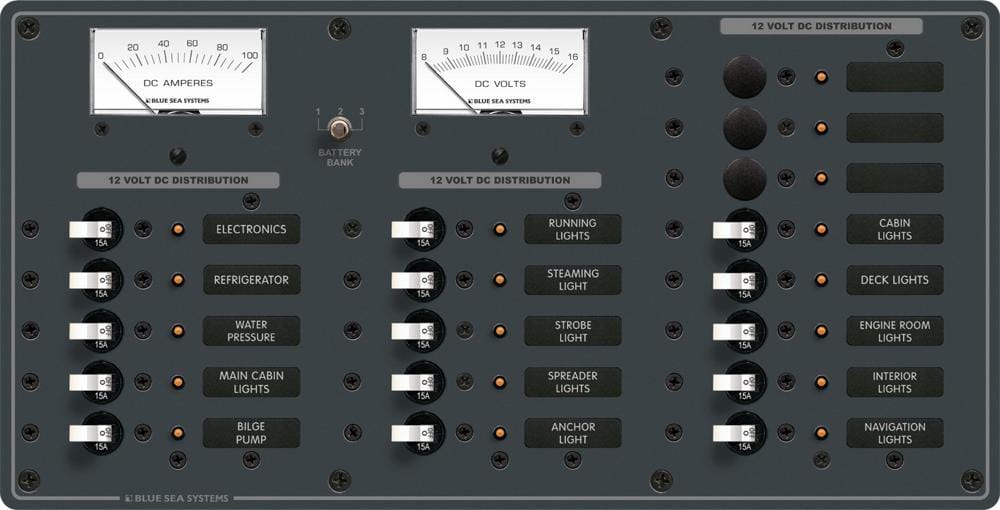Click the Cabin Lights indicator LED
This screenshot has height=510, width=1000.
(821, 230)
